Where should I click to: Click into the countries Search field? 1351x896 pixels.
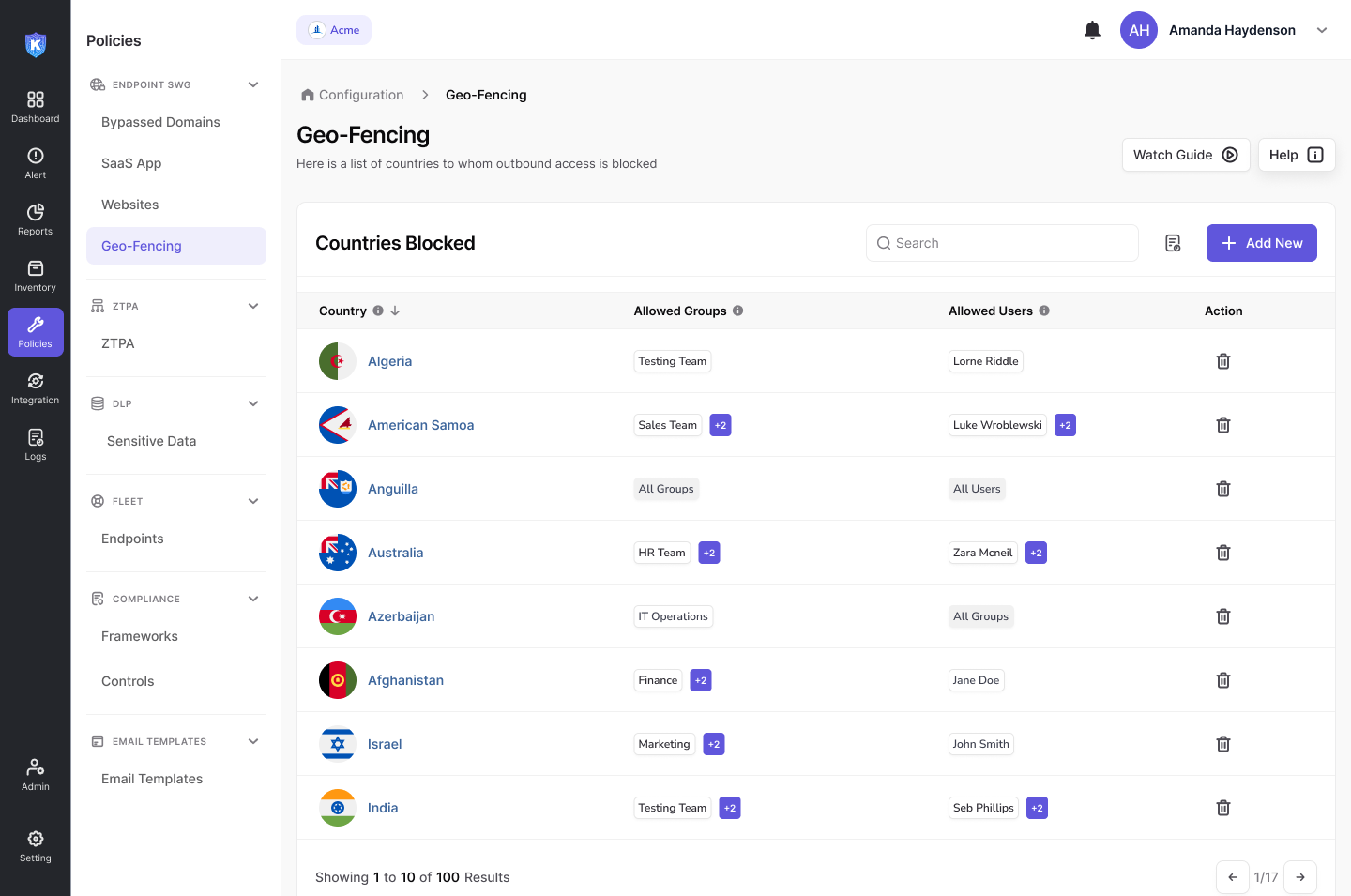(x=1004, y=243)
